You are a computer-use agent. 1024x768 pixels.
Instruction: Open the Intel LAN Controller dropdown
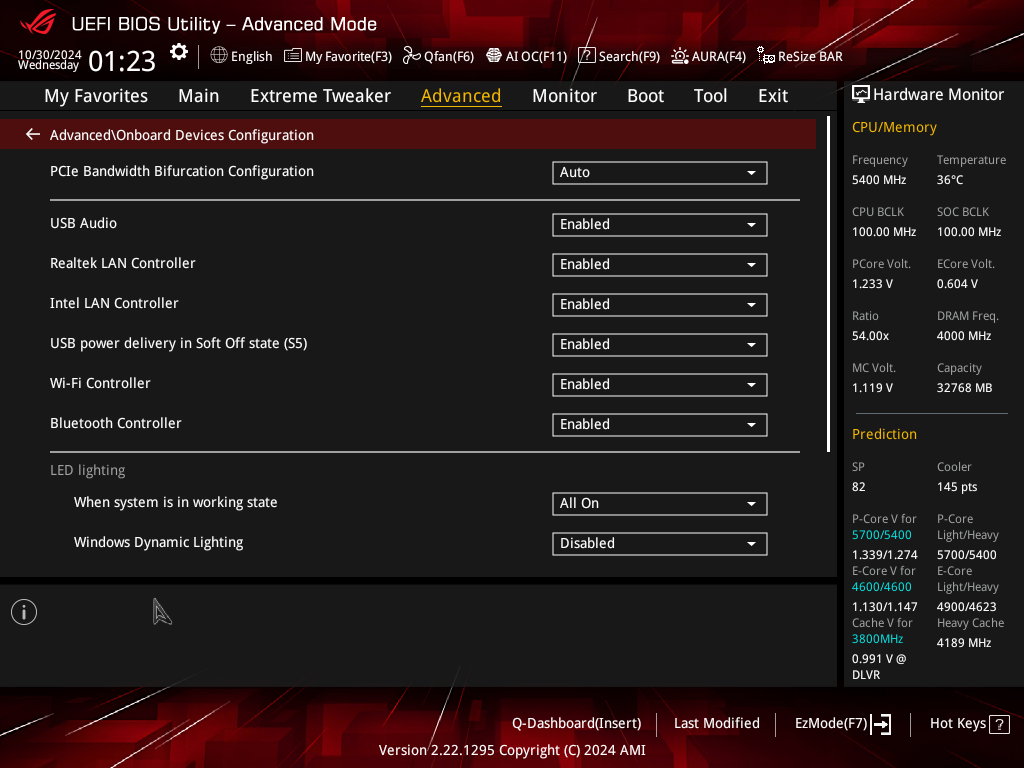click(x=660, y=304)
